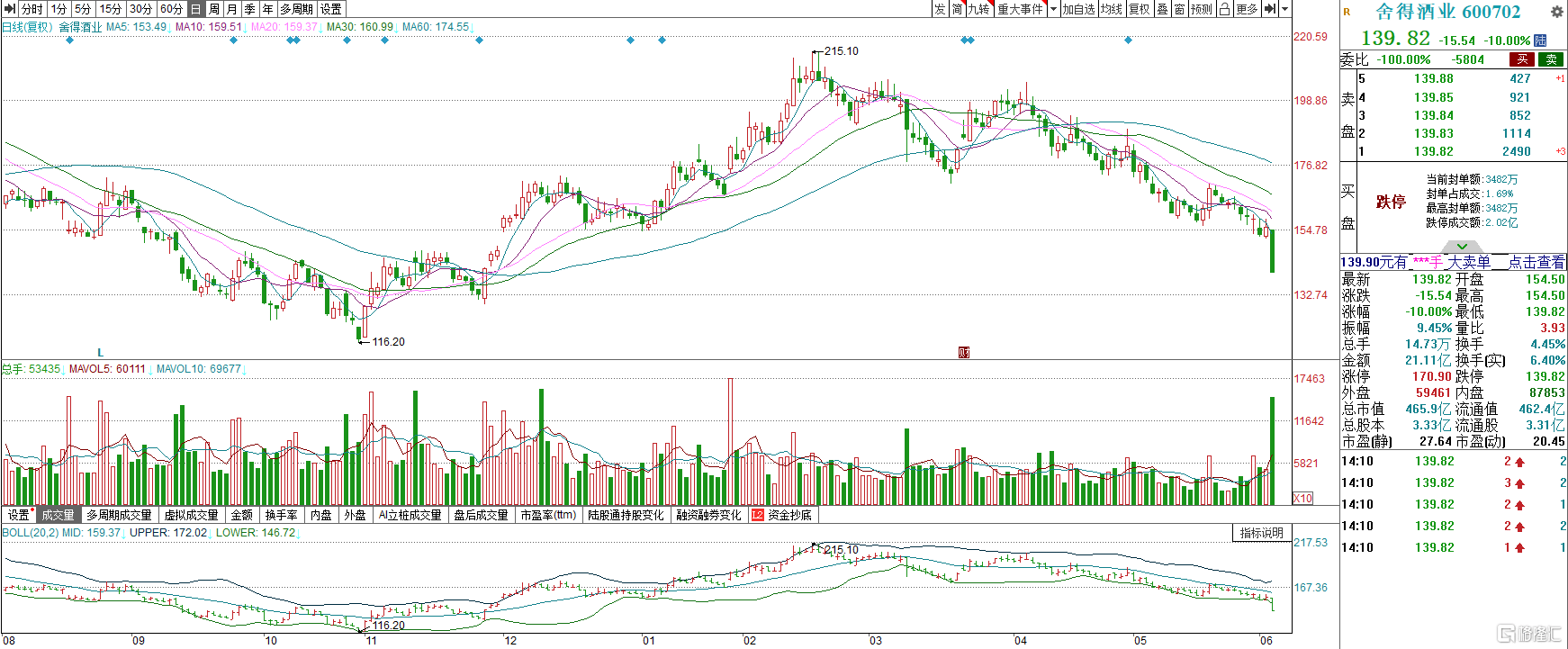Click the blue L marker at chart bottom-left
The image size is (1568, 649).
[x=101, y=352]
